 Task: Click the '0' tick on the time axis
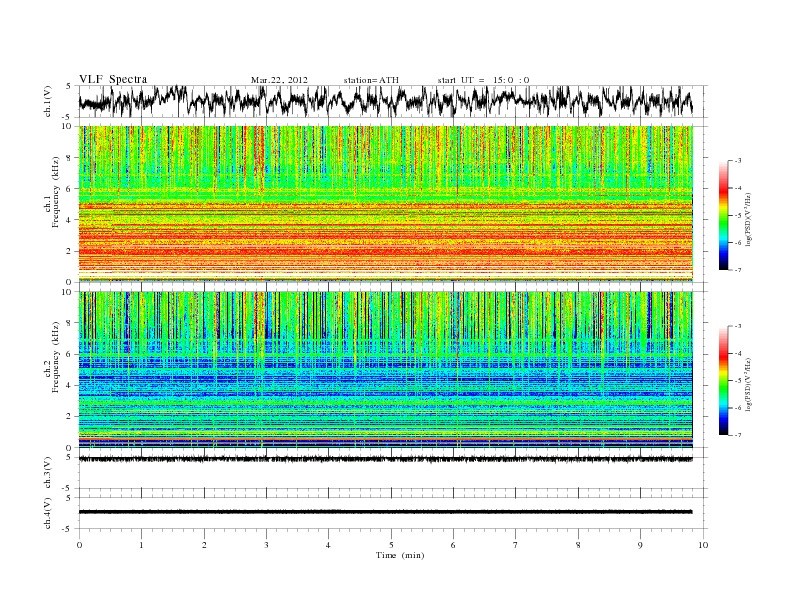(79, 545)
